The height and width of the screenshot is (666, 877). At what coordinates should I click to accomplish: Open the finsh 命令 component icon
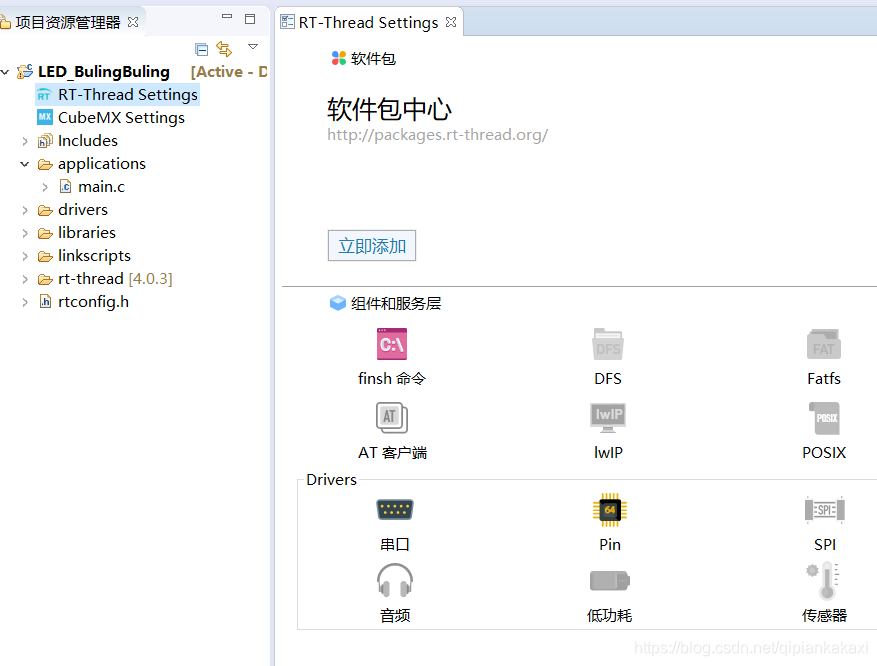click(x=392, y=344)
